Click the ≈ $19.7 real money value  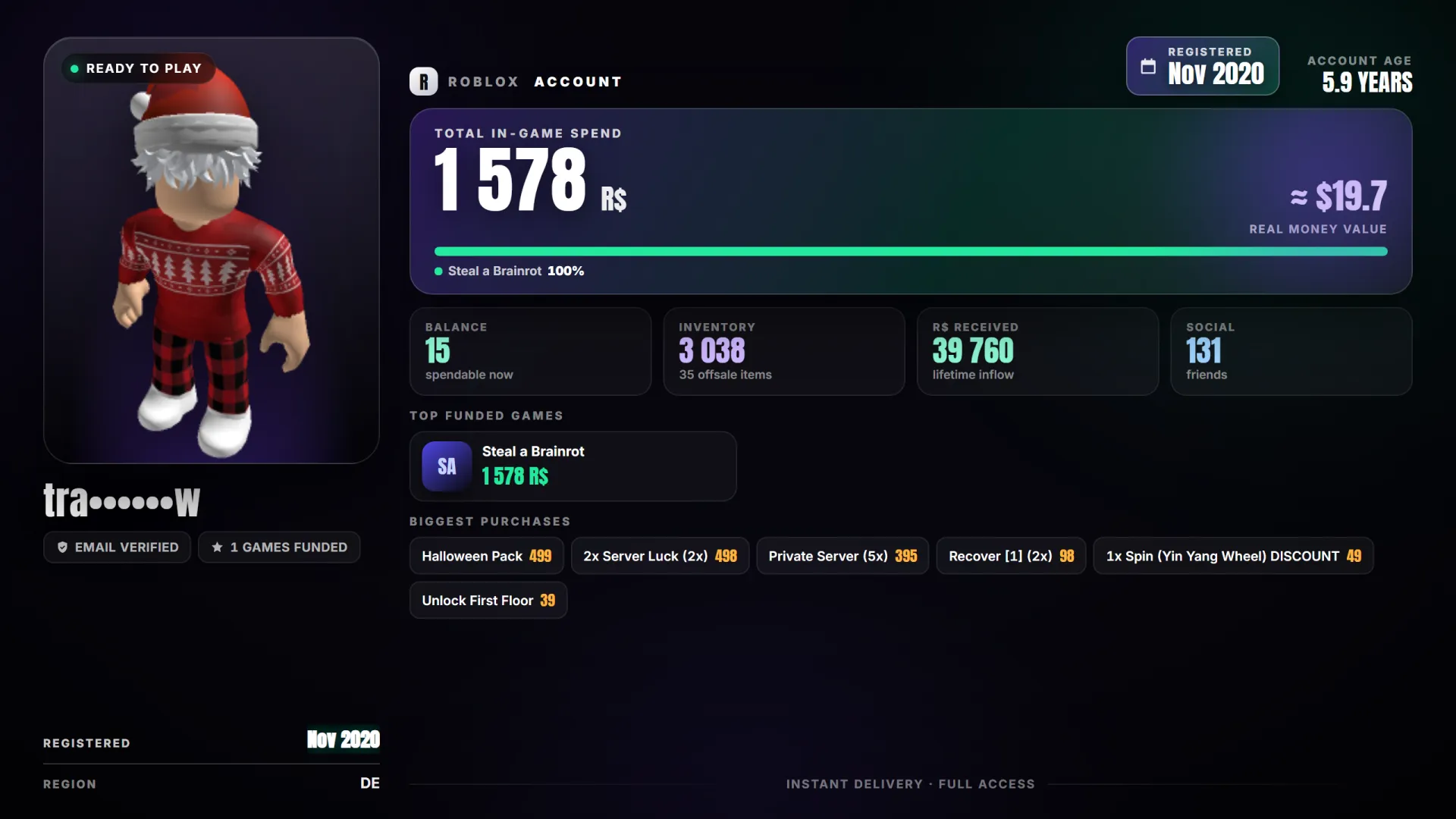[1338, 196]
